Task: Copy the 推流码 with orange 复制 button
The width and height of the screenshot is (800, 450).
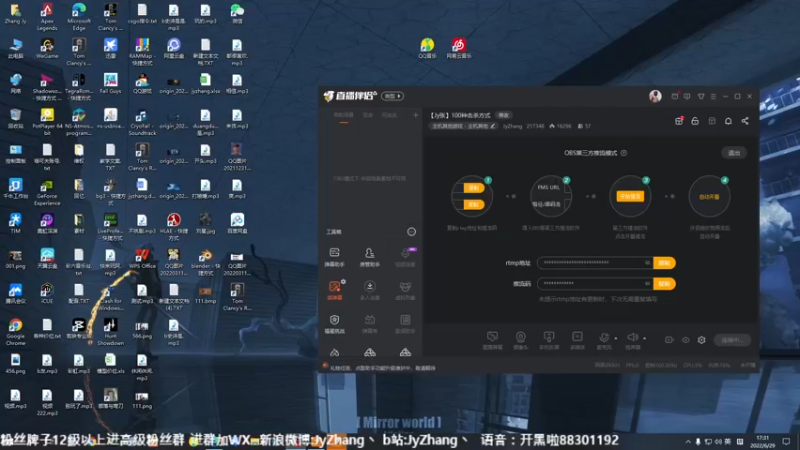Action: coord(664,284)
